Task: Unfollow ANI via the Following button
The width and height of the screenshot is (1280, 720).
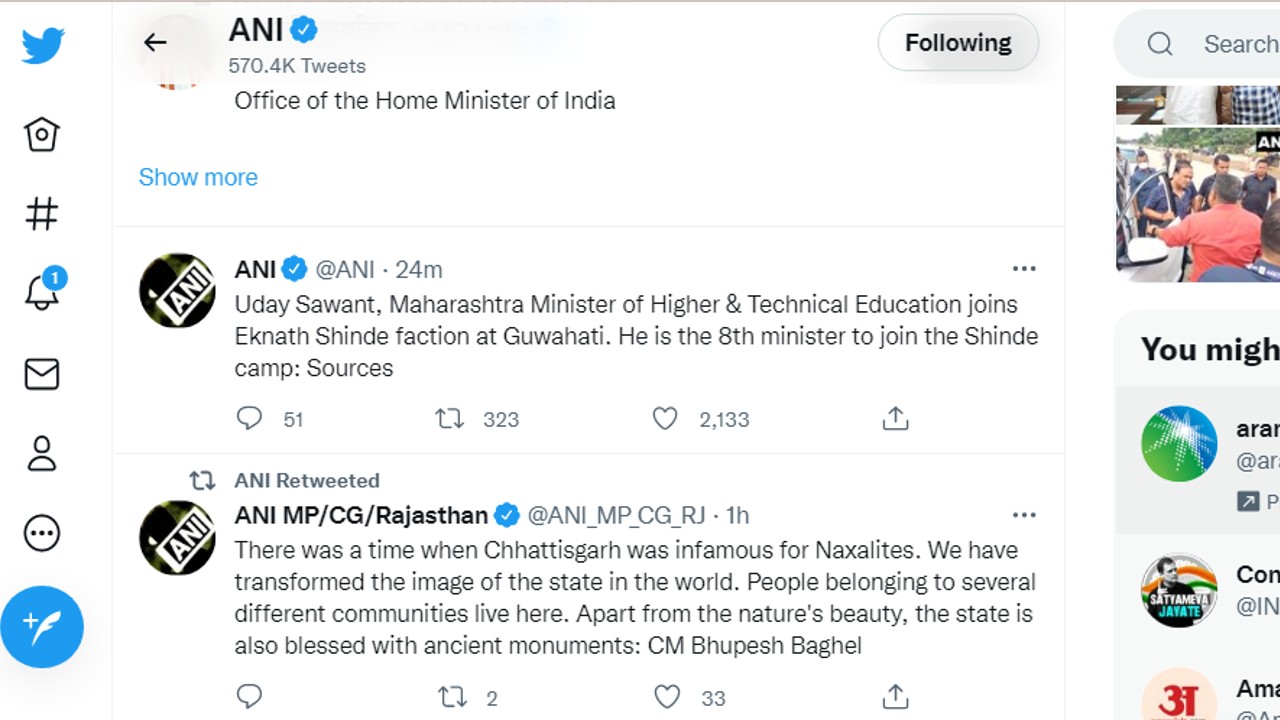Action: tap(957, 43)
